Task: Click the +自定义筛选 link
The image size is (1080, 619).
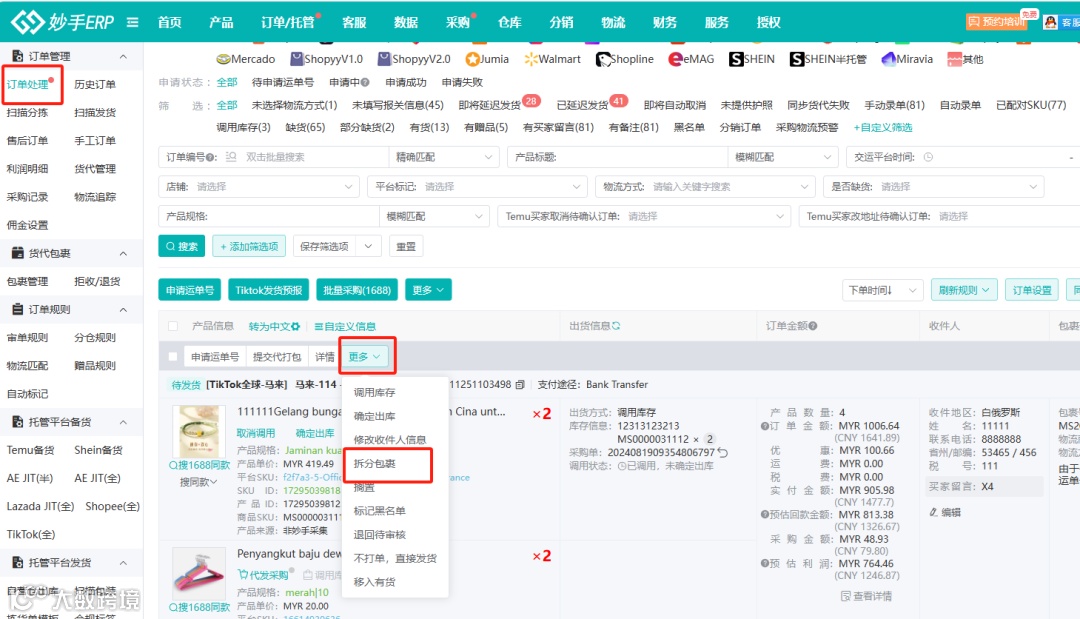Action: pos(882,127)
